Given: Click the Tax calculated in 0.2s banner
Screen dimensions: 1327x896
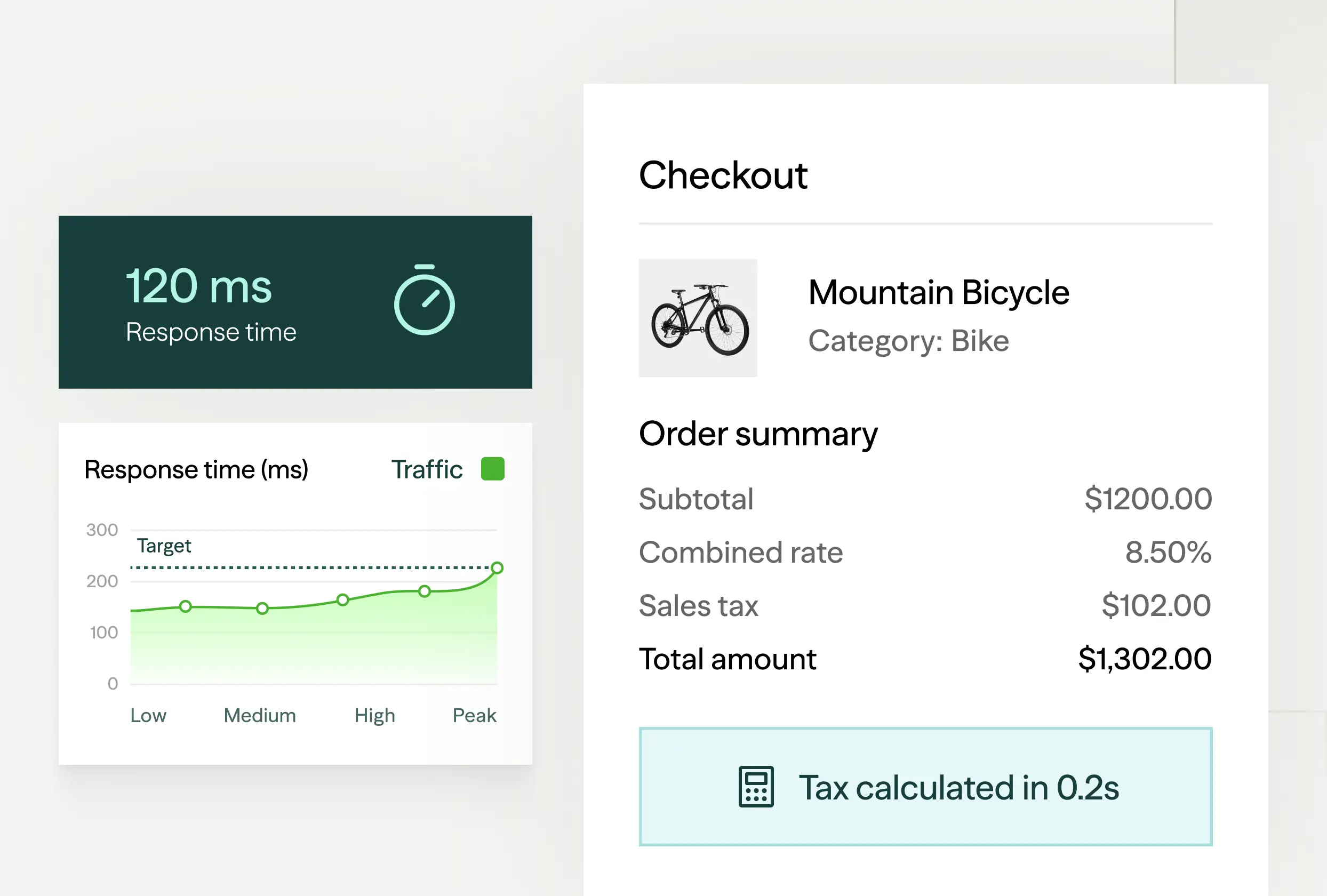Looking at the screenshot, I should 925,787.
